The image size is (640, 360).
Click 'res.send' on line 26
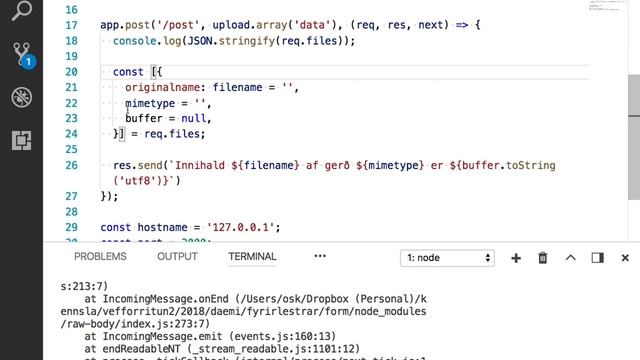[x=138, y=165]
